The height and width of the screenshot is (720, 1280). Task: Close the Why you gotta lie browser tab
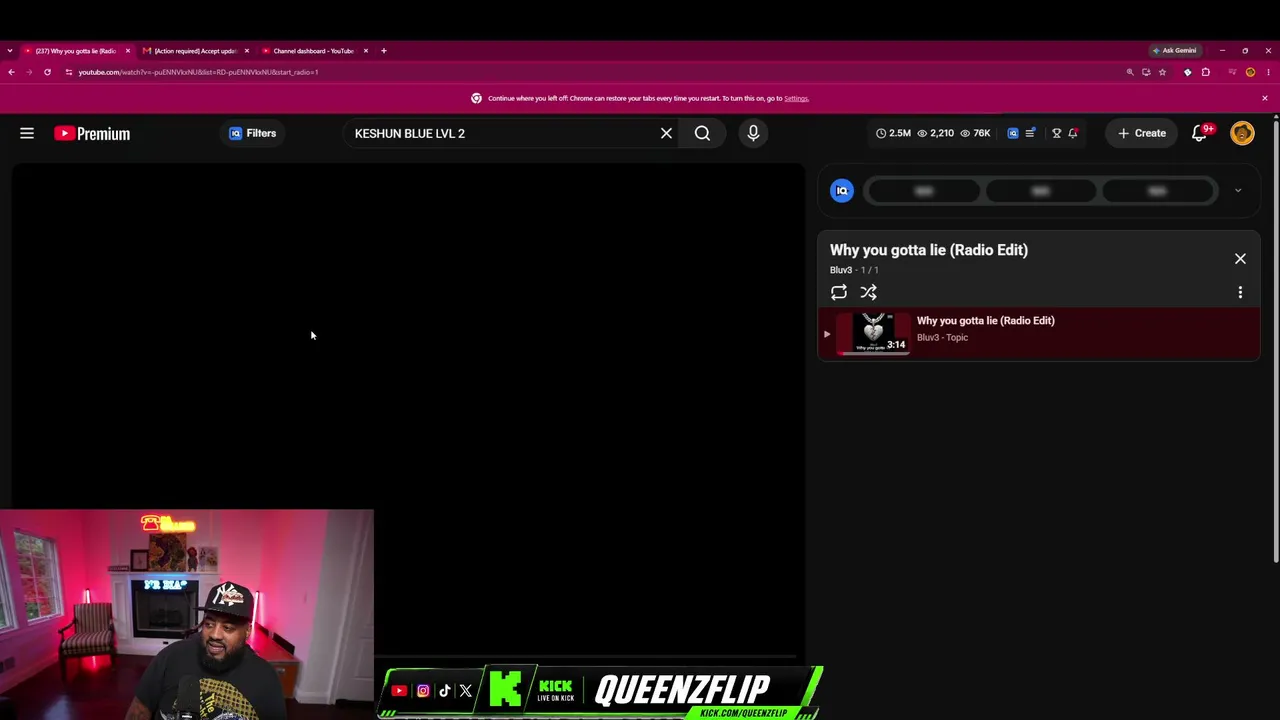(127, 51)
